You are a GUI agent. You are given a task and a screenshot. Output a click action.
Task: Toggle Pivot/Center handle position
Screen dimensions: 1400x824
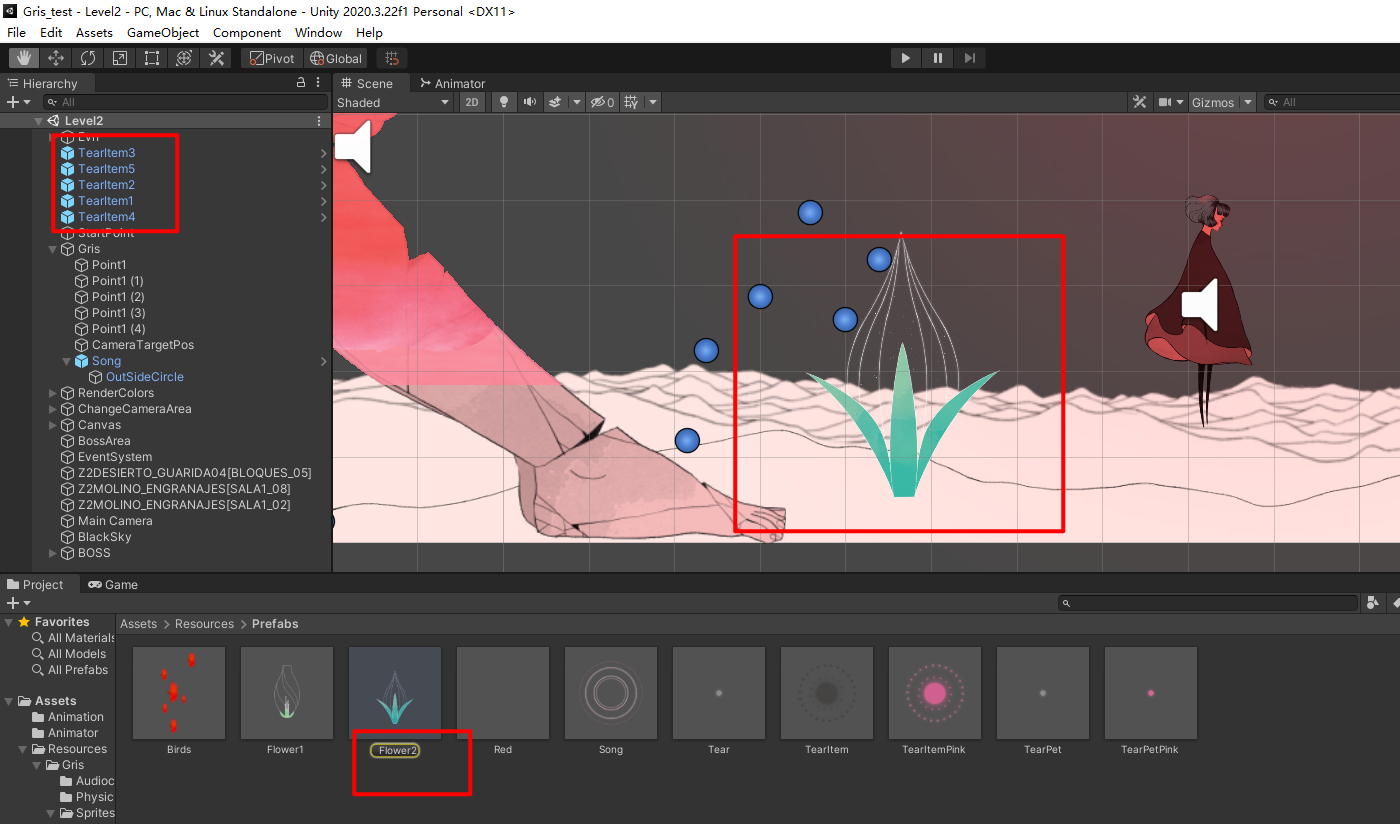tap(273, 58)
